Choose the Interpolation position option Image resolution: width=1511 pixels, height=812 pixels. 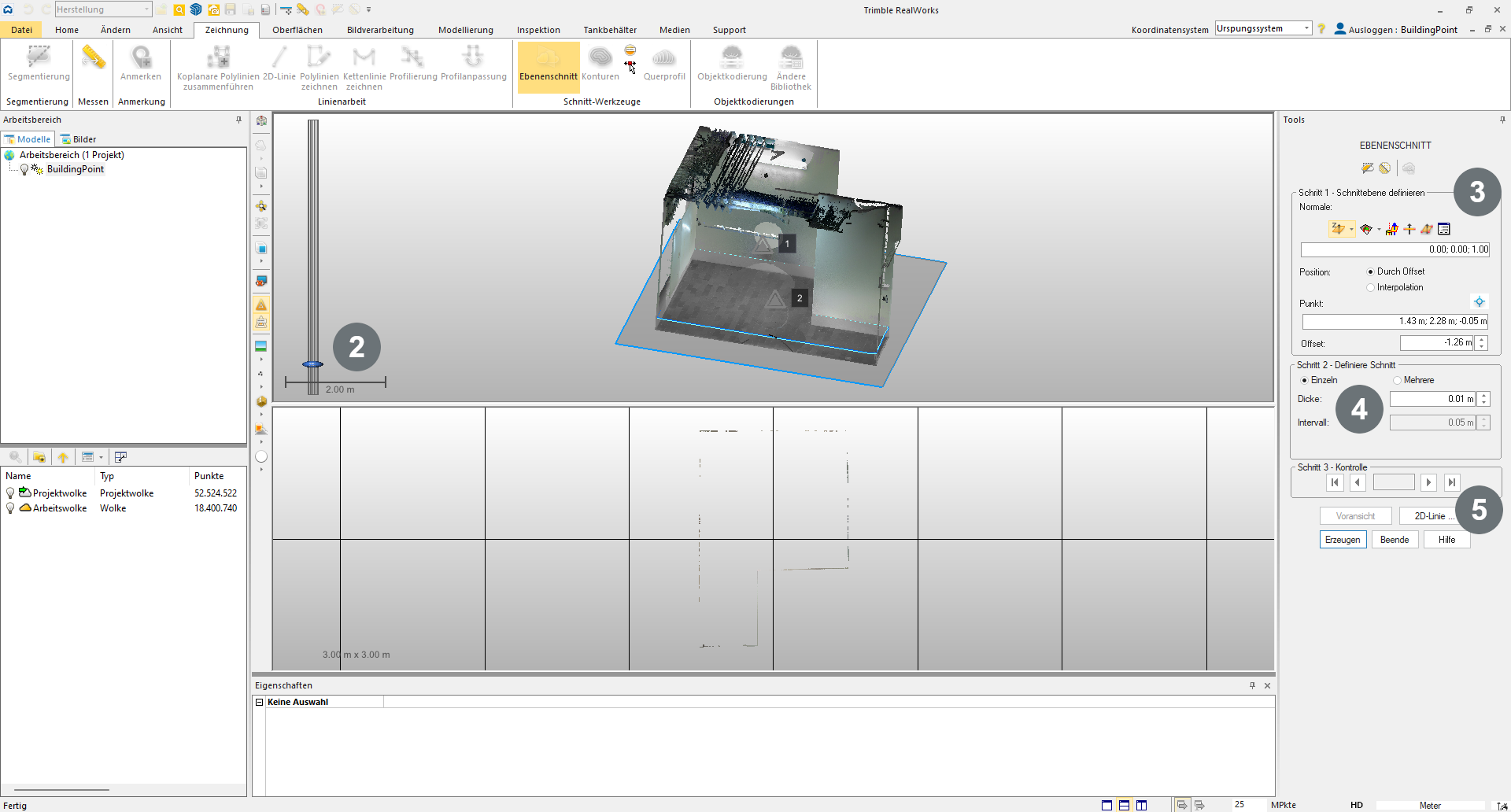click(1370, 288)
